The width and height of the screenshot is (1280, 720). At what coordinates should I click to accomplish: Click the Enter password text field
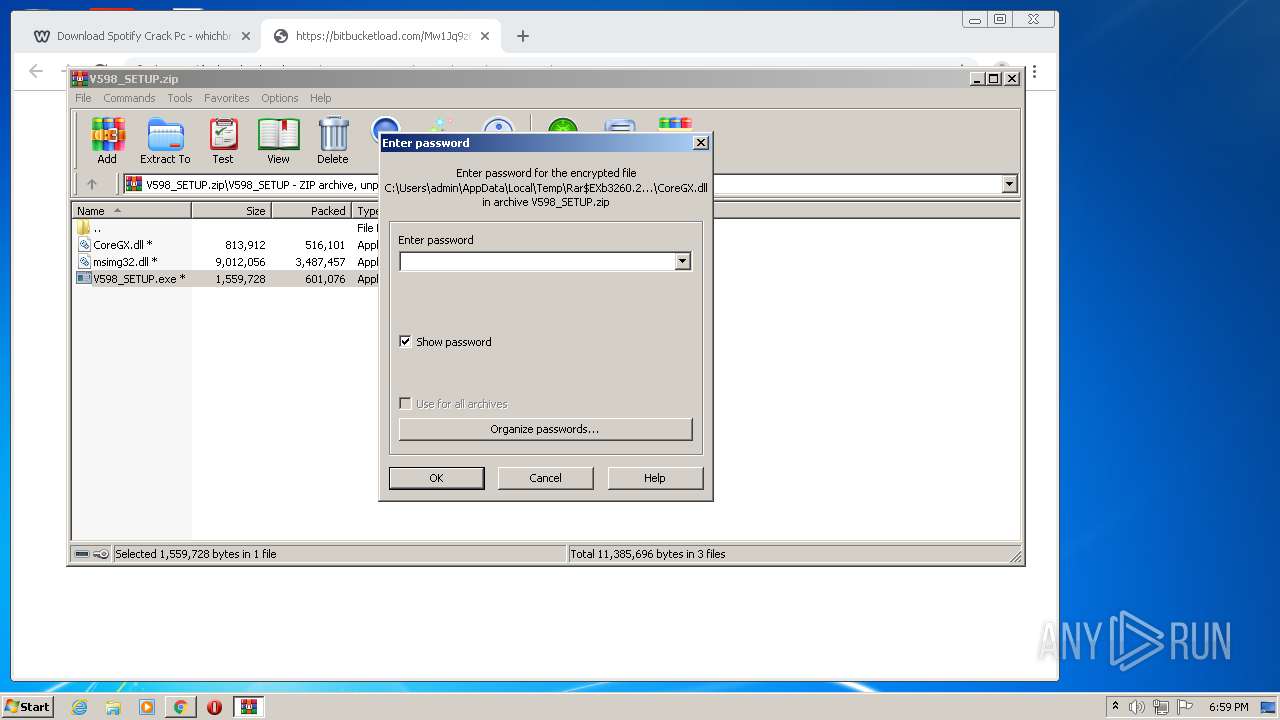537,261
